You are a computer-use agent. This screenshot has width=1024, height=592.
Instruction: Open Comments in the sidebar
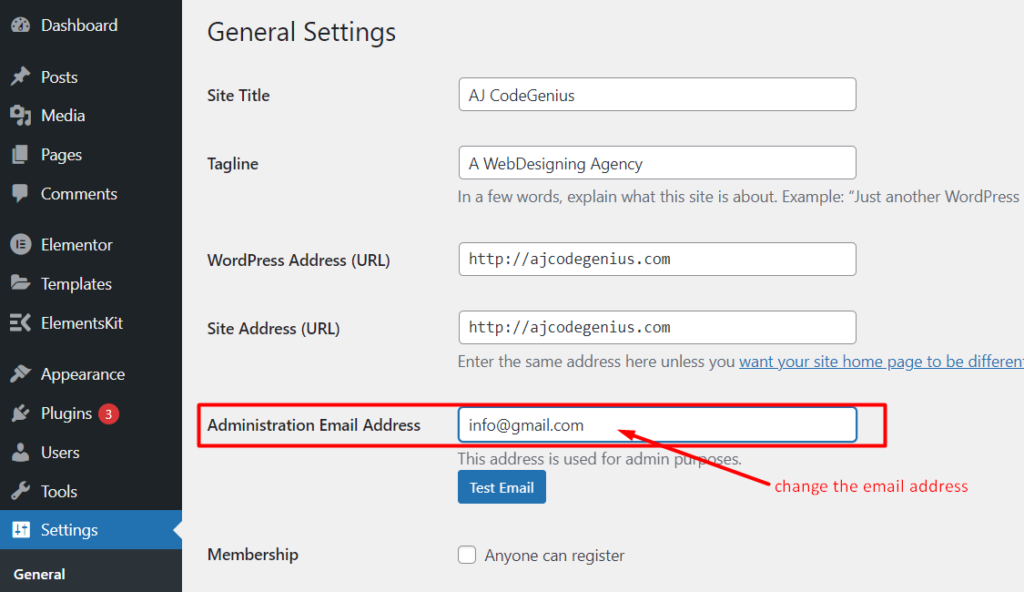pyautogui.click(x=79, y=193)
